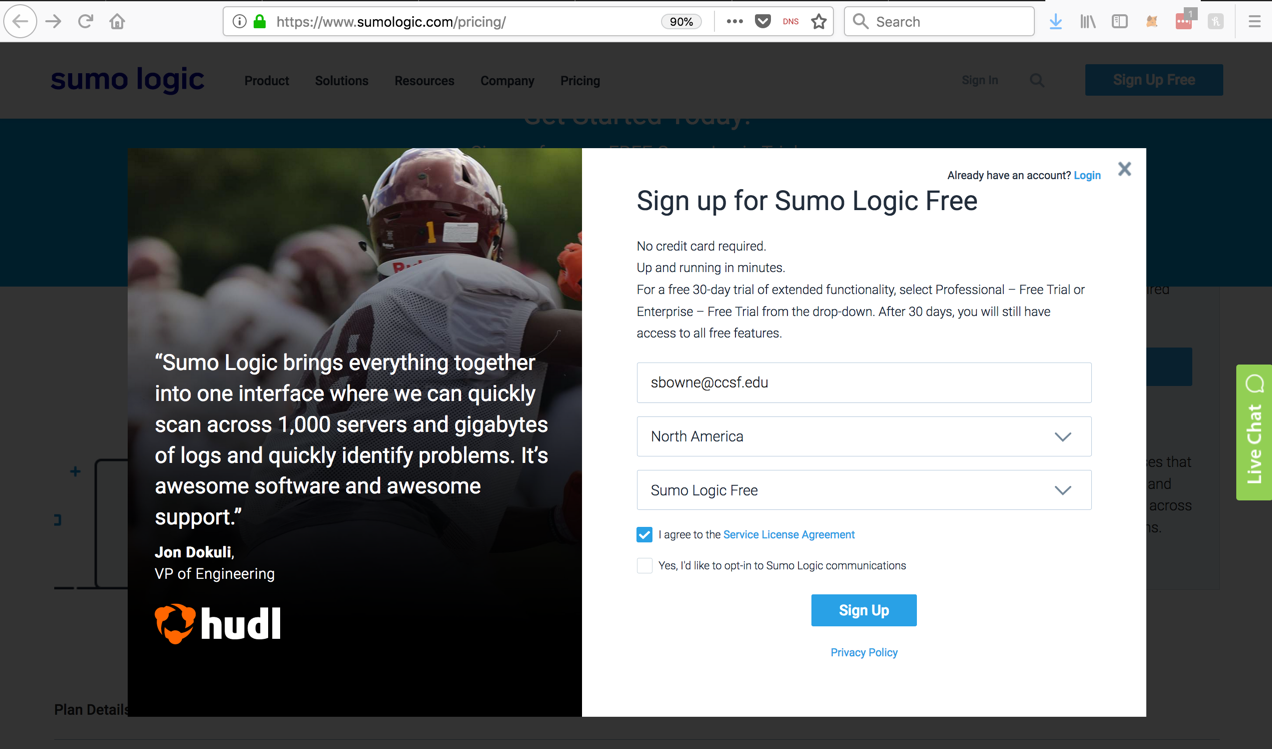Open the Live Chat side tab
Image resolution: width=1272 pixels, height=749 pixels.
[x=1254, y=432]
